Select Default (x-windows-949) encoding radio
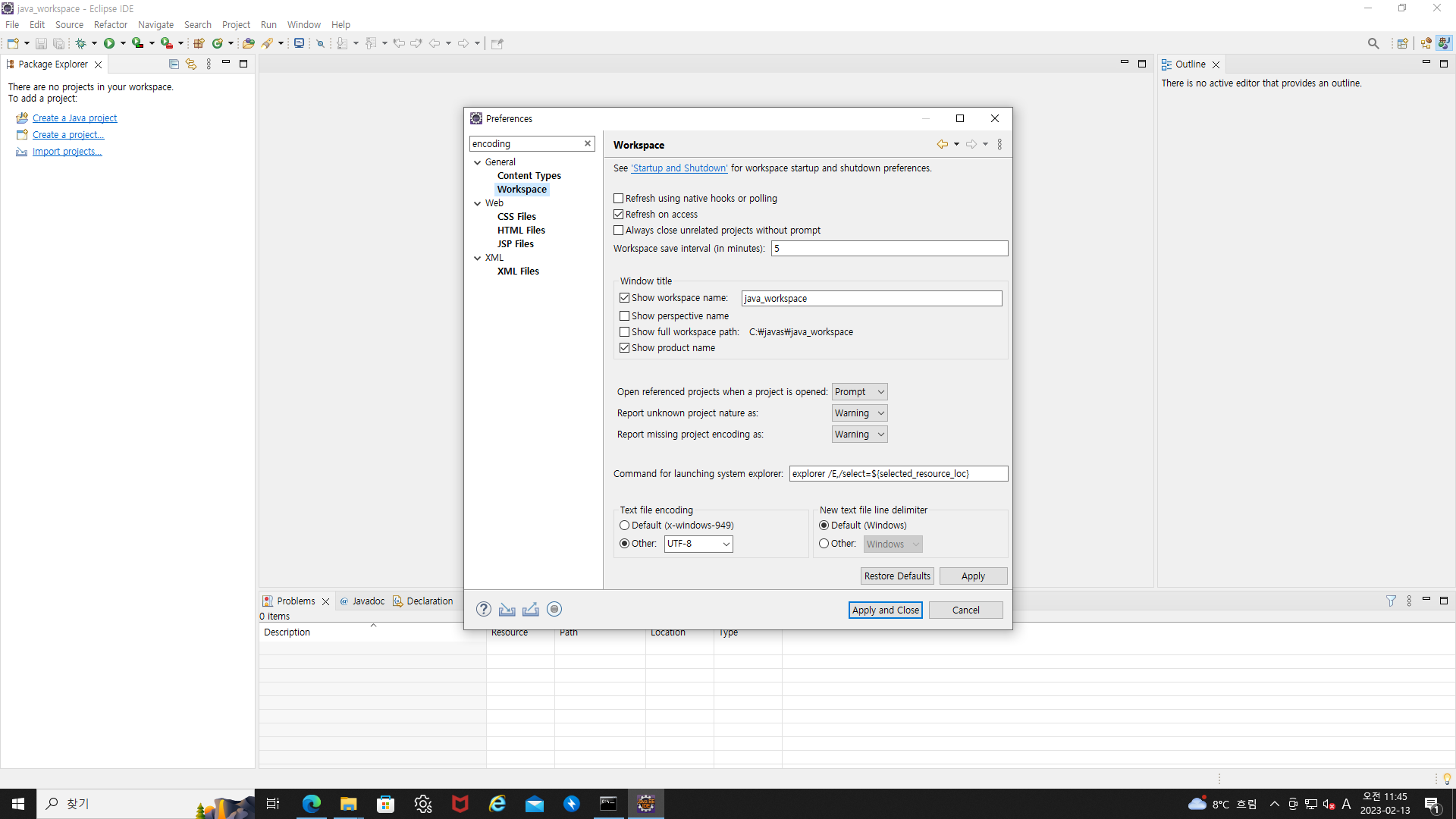 click(x=625, y=526)
